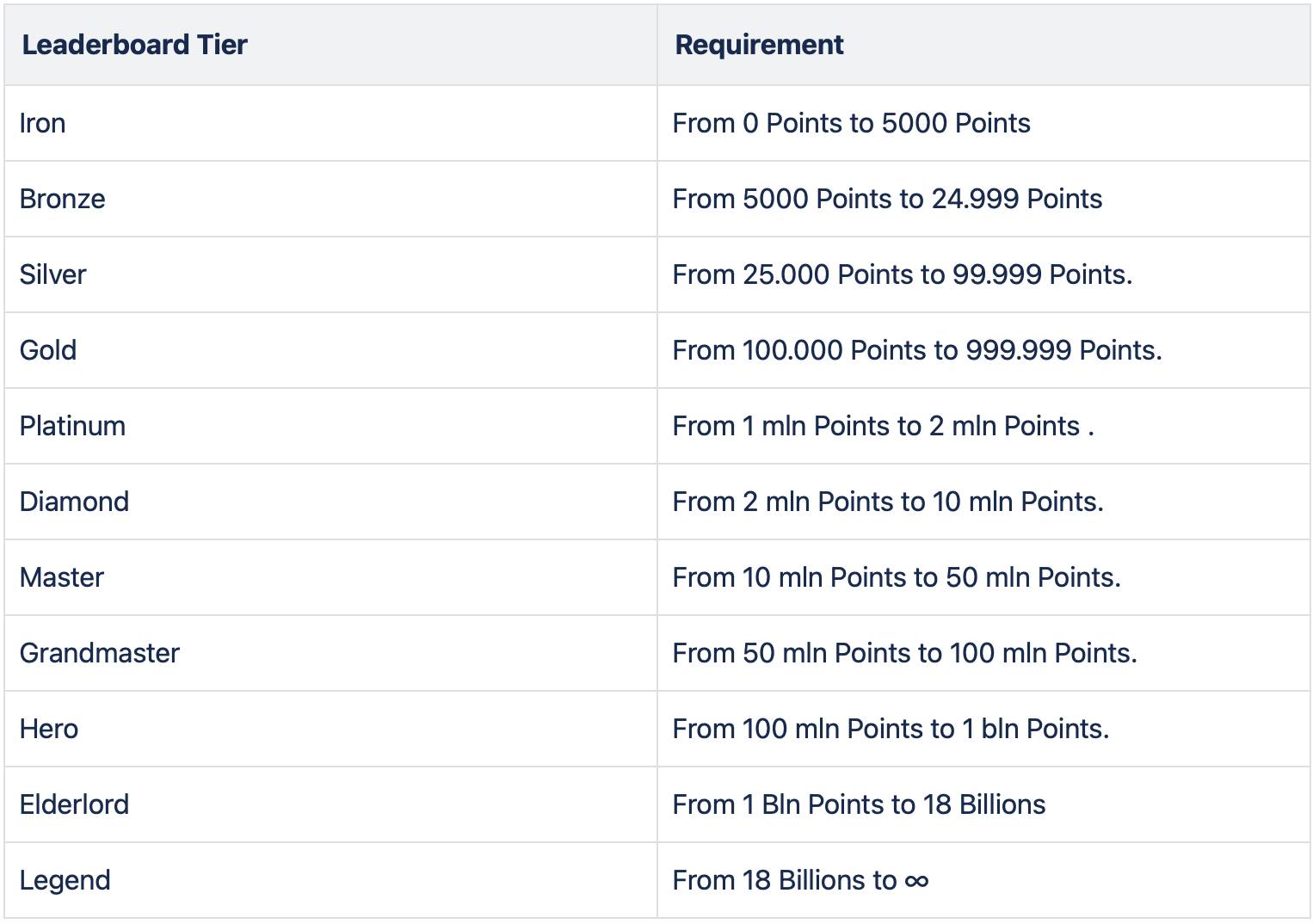1313x924 pixels.
Task: Select the Master tier cell
Action: click(x=330, y=577)
